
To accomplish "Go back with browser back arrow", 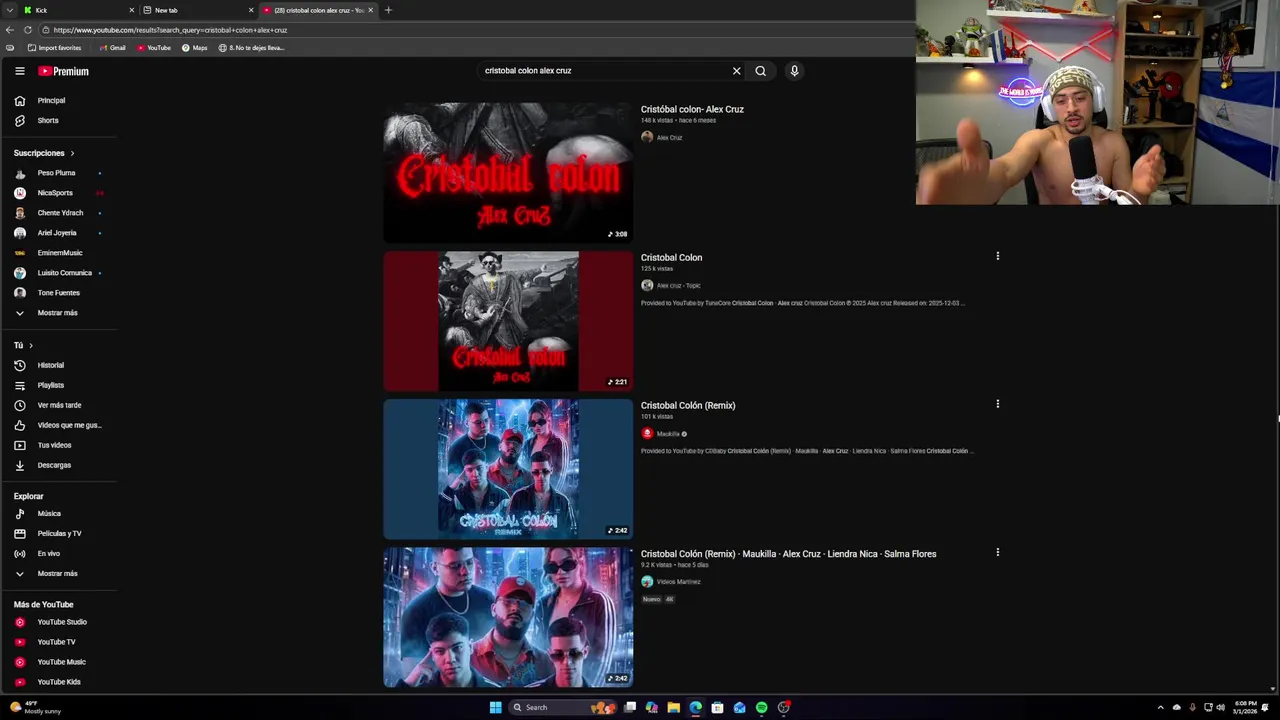I will click(x=9, y=30).
